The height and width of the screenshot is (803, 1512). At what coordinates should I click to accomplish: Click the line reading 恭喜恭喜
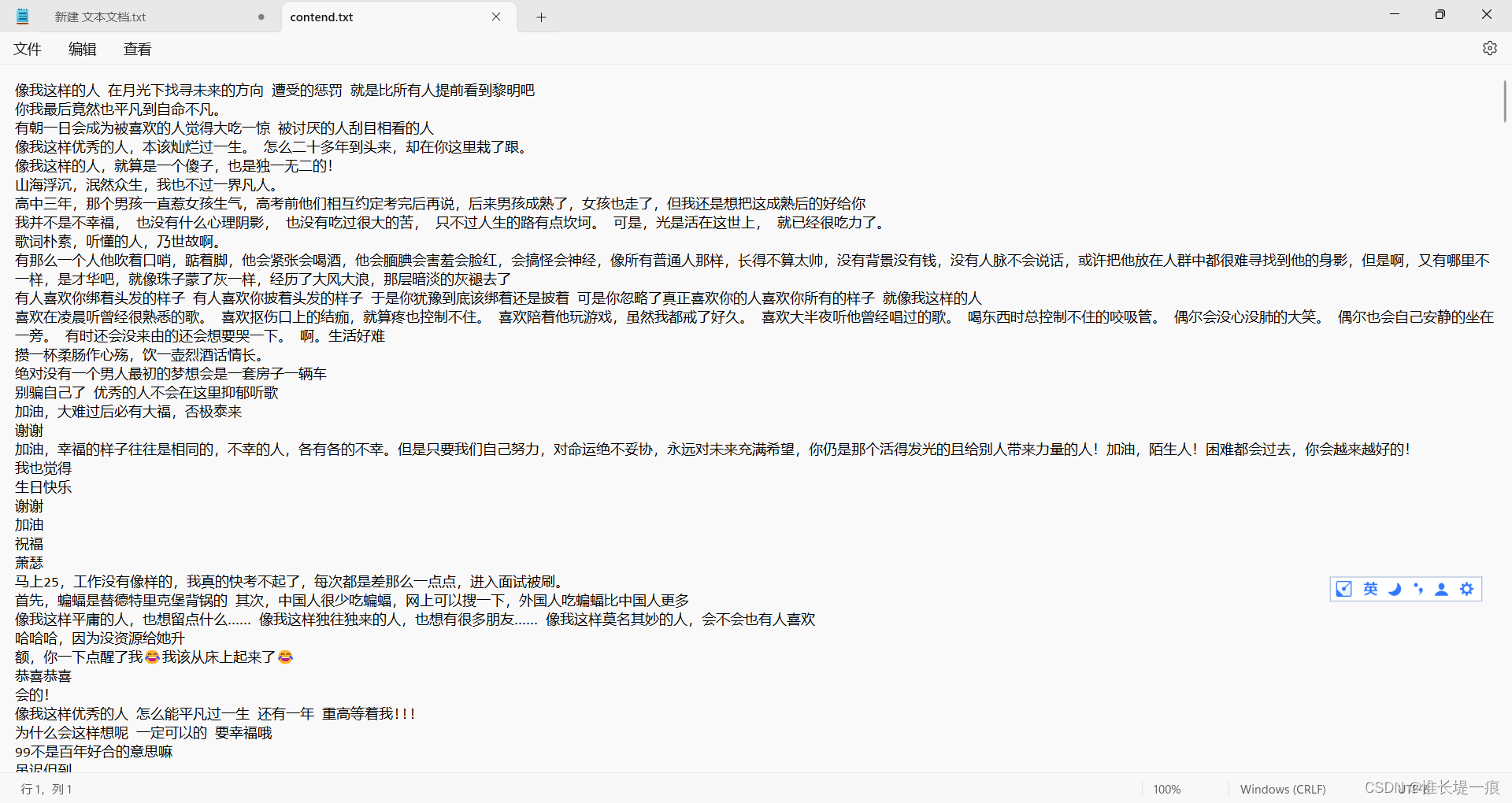pyautogui.click(x=43, y=676)
